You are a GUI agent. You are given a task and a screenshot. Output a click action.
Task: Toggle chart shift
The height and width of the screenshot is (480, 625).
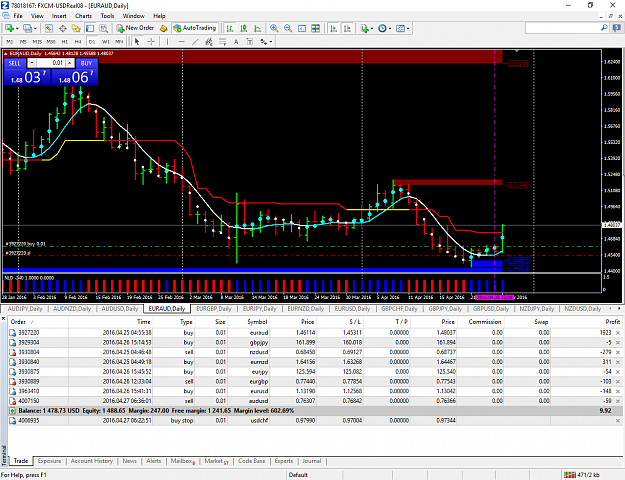(348, 28)
